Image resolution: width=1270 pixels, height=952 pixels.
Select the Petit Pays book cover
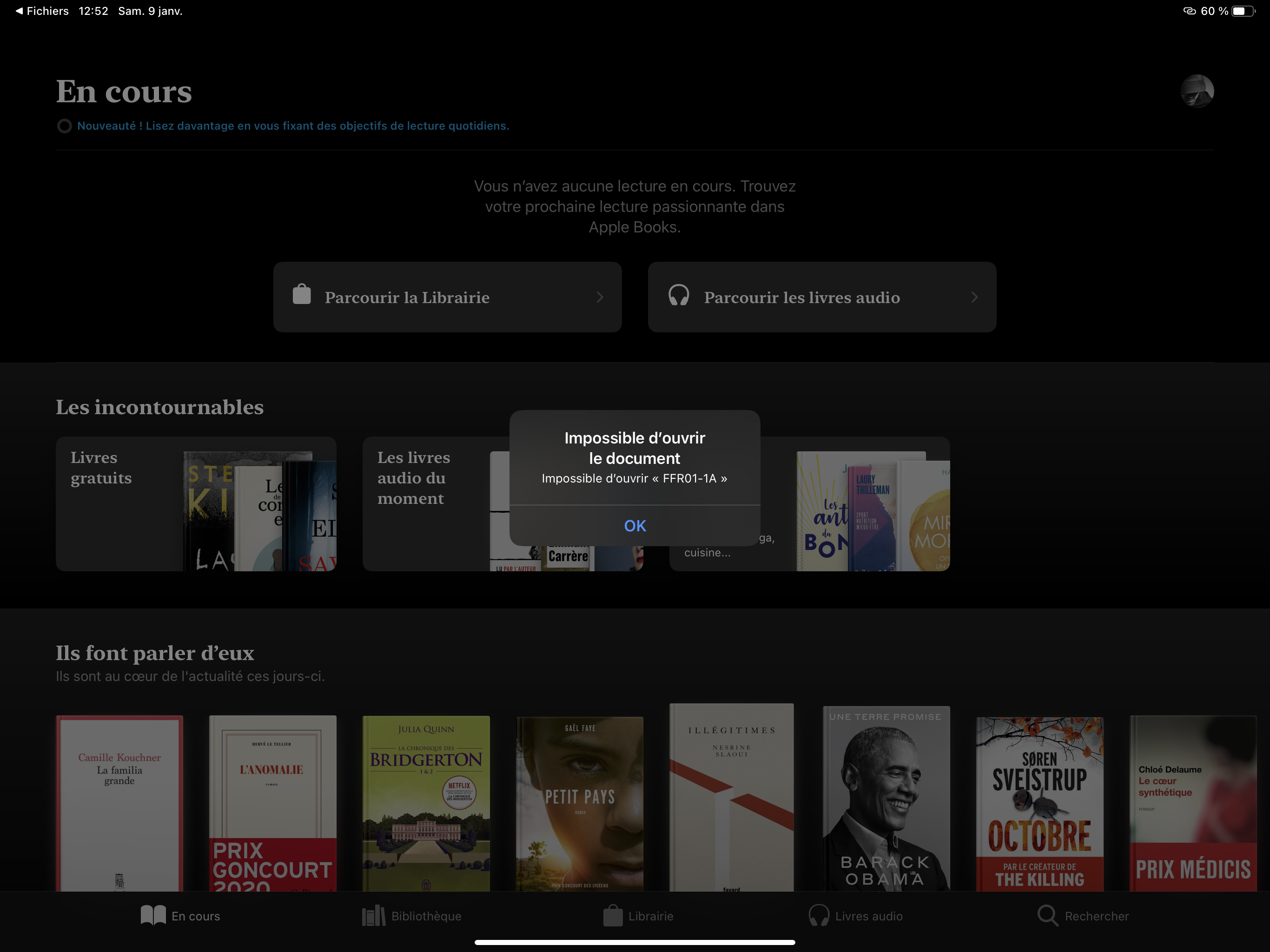pyautogui.click(x=579, y=803)
